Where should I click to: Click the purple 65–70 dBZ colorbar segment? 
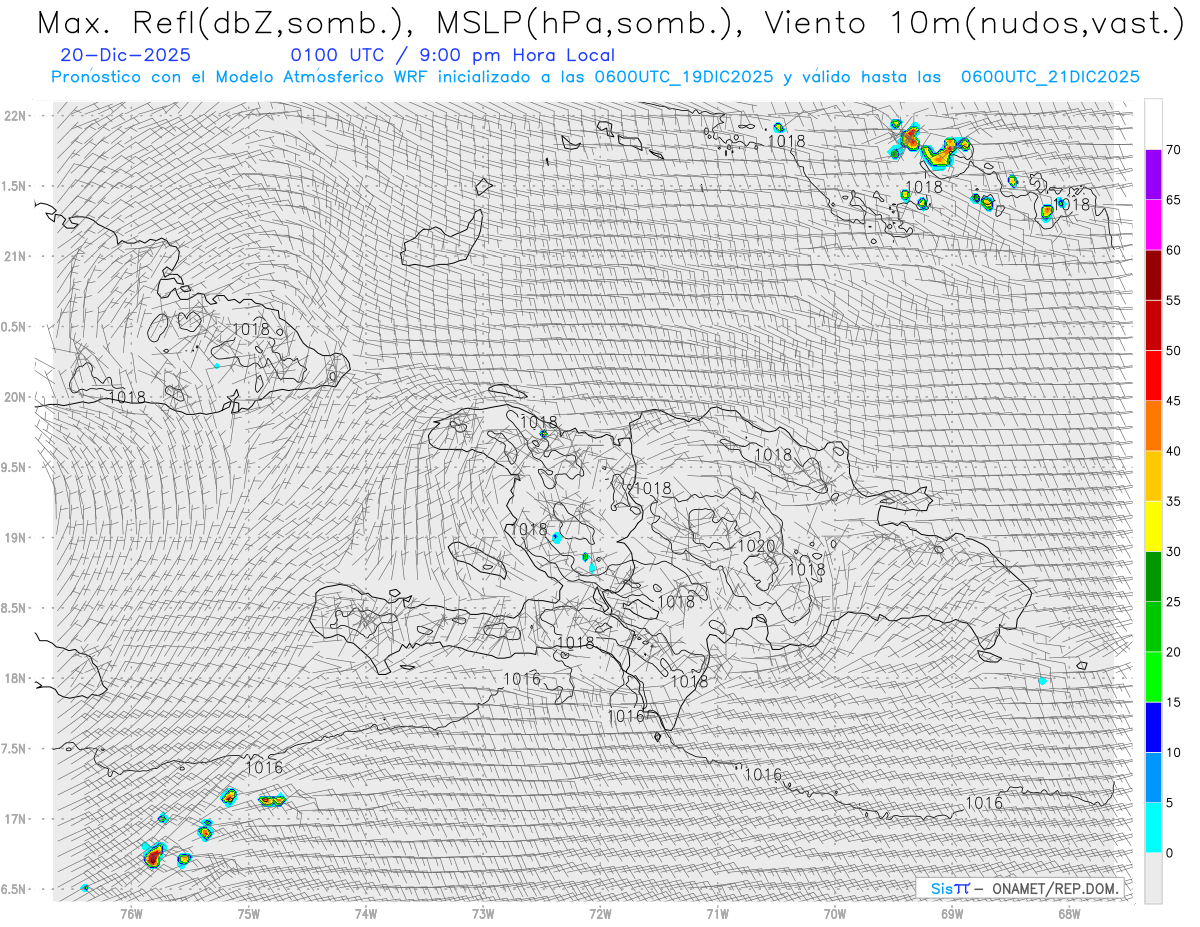[1153, 175]
